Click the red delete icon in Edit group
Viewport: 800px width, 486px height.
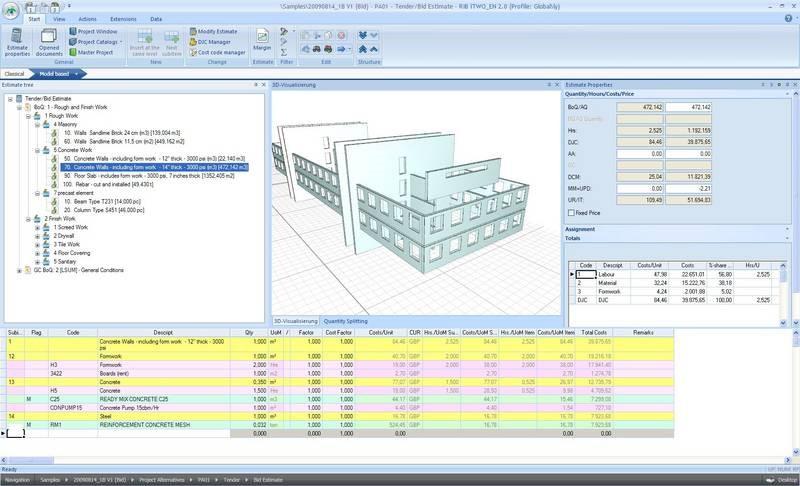pyautogui.click(x=341, y=35)
